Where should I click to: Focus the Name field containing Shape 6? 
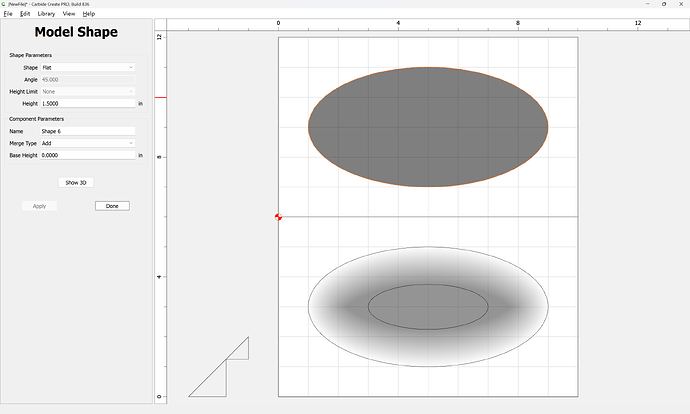coord(87,131)
